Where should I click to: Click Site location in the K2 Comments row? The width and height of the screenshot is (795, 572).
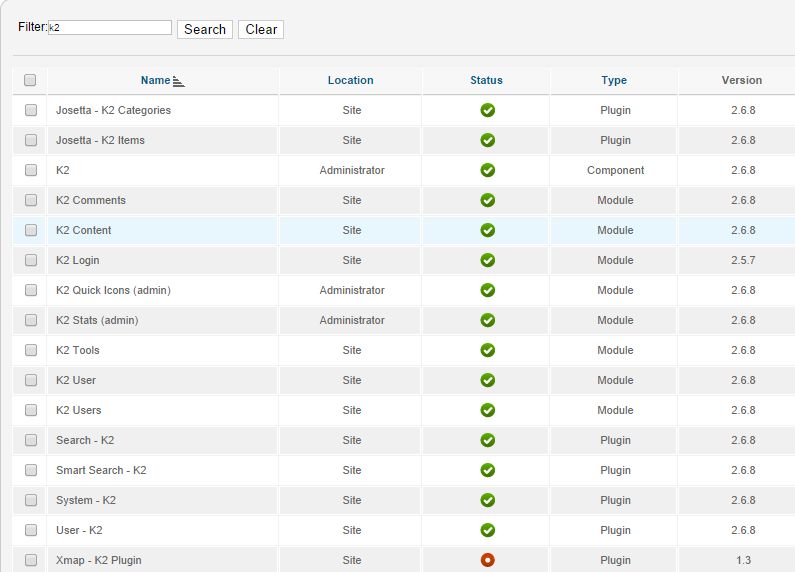point(352,200)
